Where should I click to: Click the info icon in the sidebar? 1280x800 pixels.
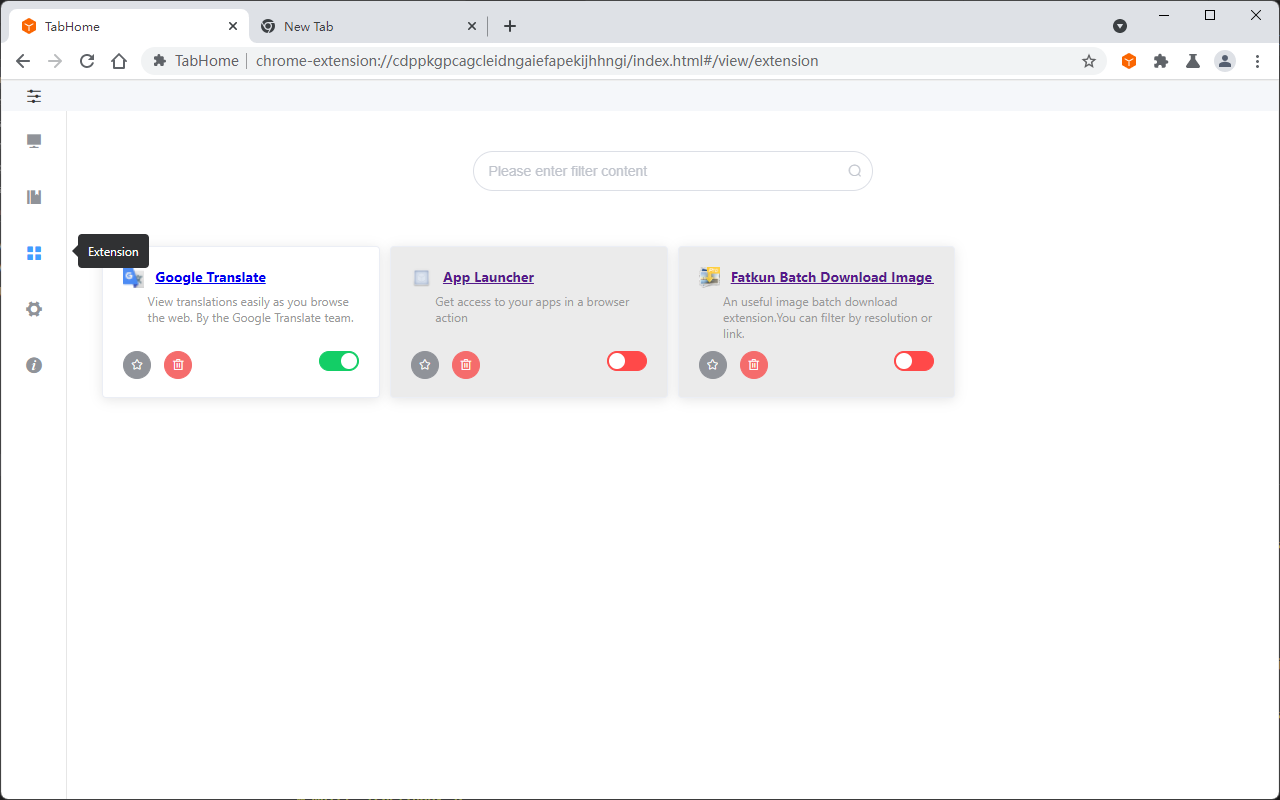click(33, 365)
